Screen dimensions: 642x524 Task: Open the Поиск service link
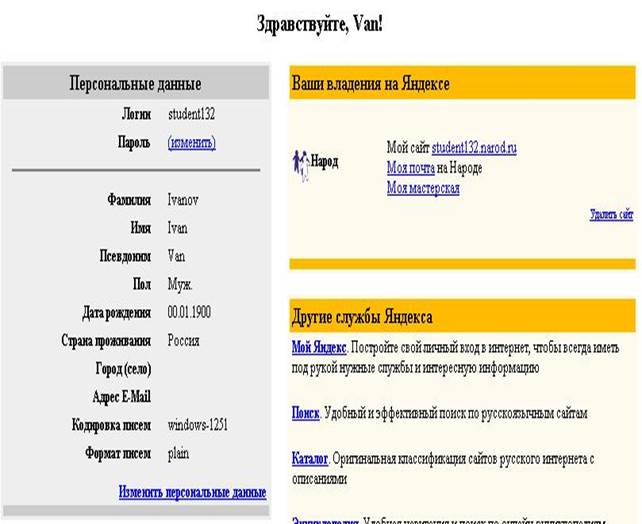[305, 413]
